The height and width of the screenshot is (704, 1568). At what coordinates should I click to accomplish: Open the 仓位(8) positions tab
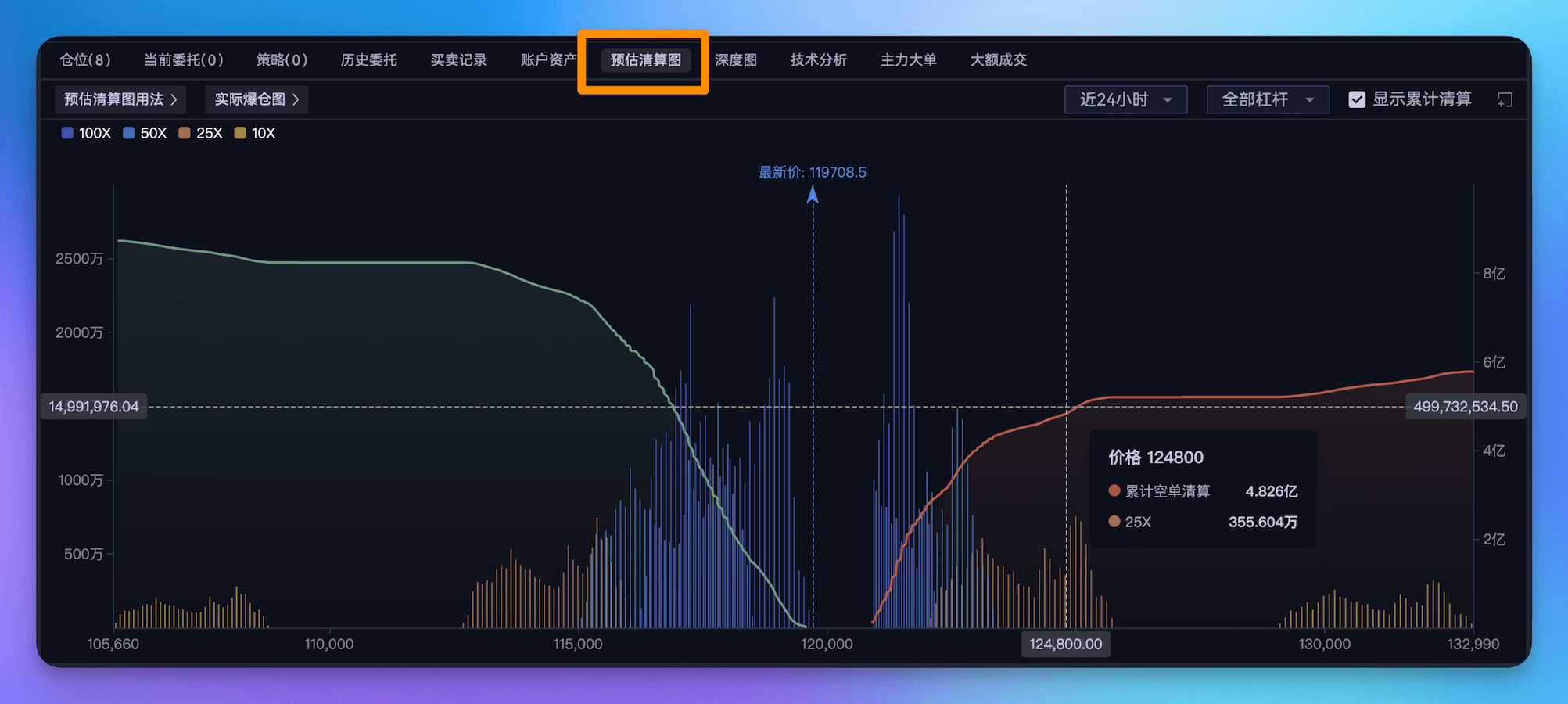(85, 60)
